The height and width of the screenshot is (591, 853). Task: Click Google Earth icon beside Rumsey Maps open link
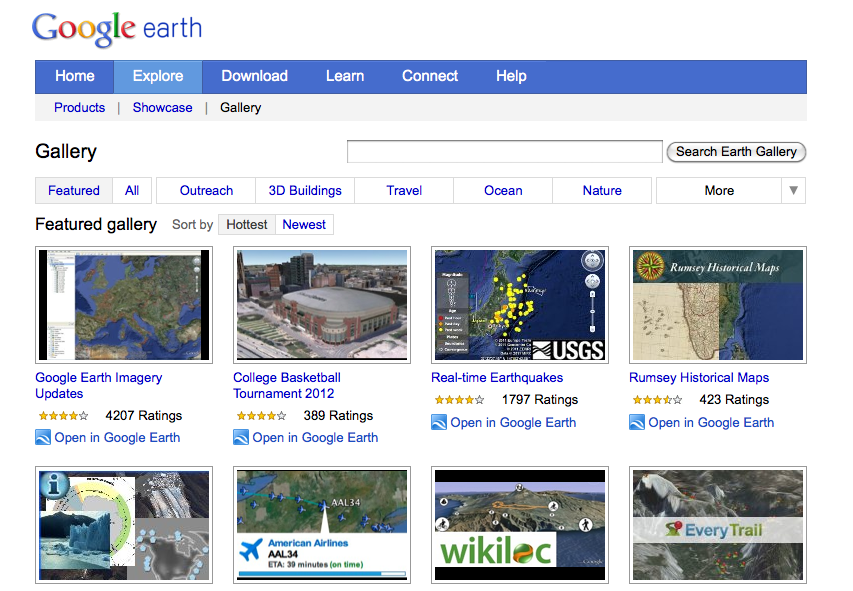637,422
